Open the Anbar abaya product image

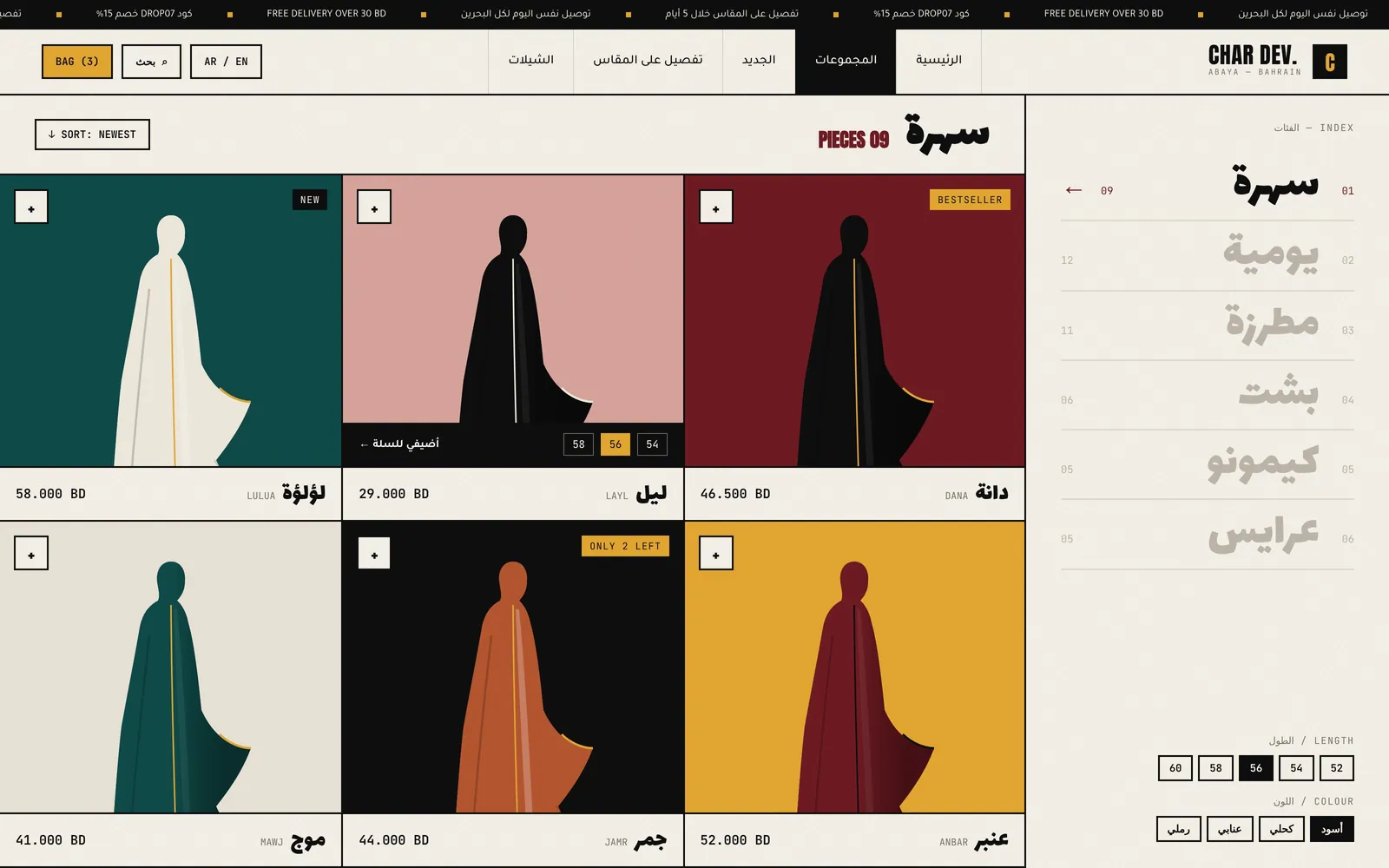(855, 667)
